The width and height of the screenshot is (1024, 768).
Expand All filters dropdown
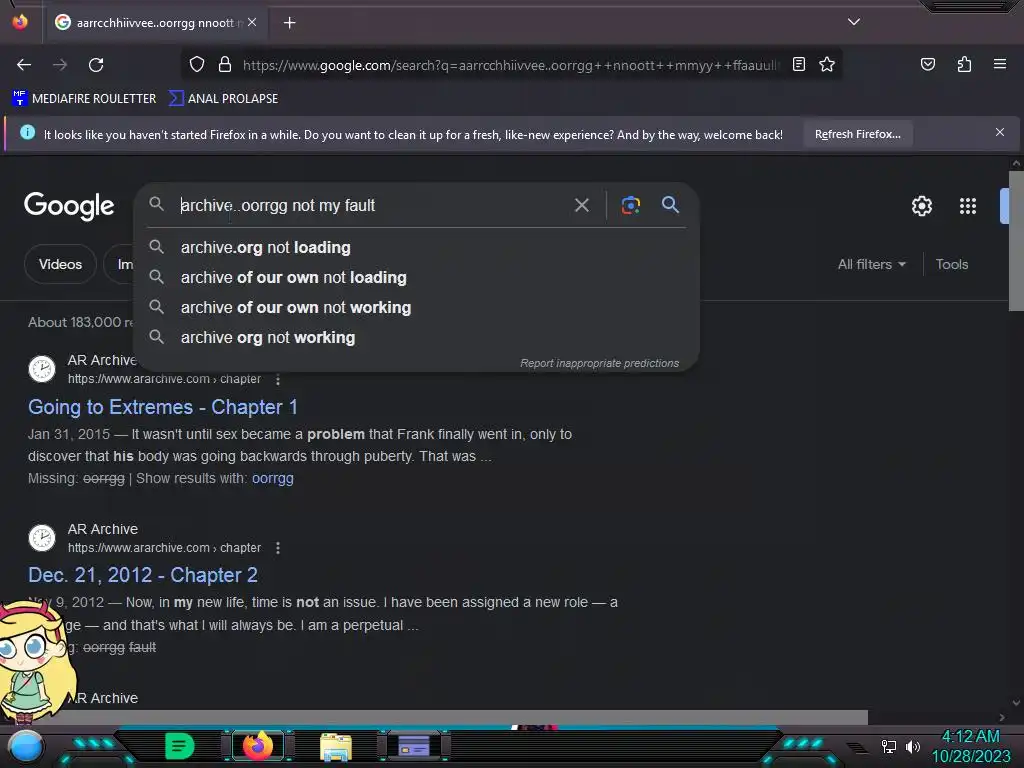click(x=872, y=264)
